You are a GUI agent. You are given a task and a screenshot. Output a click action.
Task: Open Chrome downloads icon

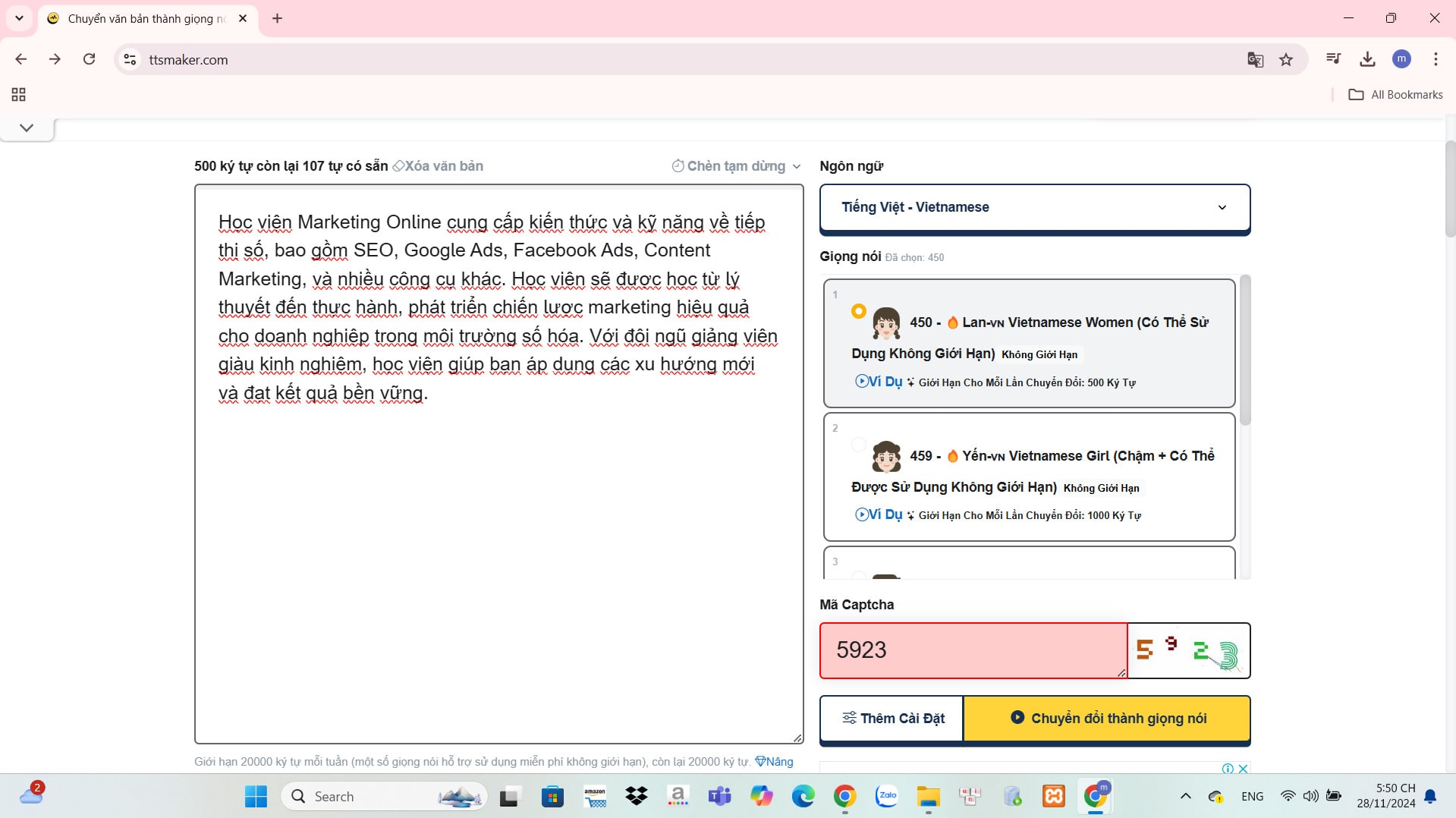tap(1367, 59)
